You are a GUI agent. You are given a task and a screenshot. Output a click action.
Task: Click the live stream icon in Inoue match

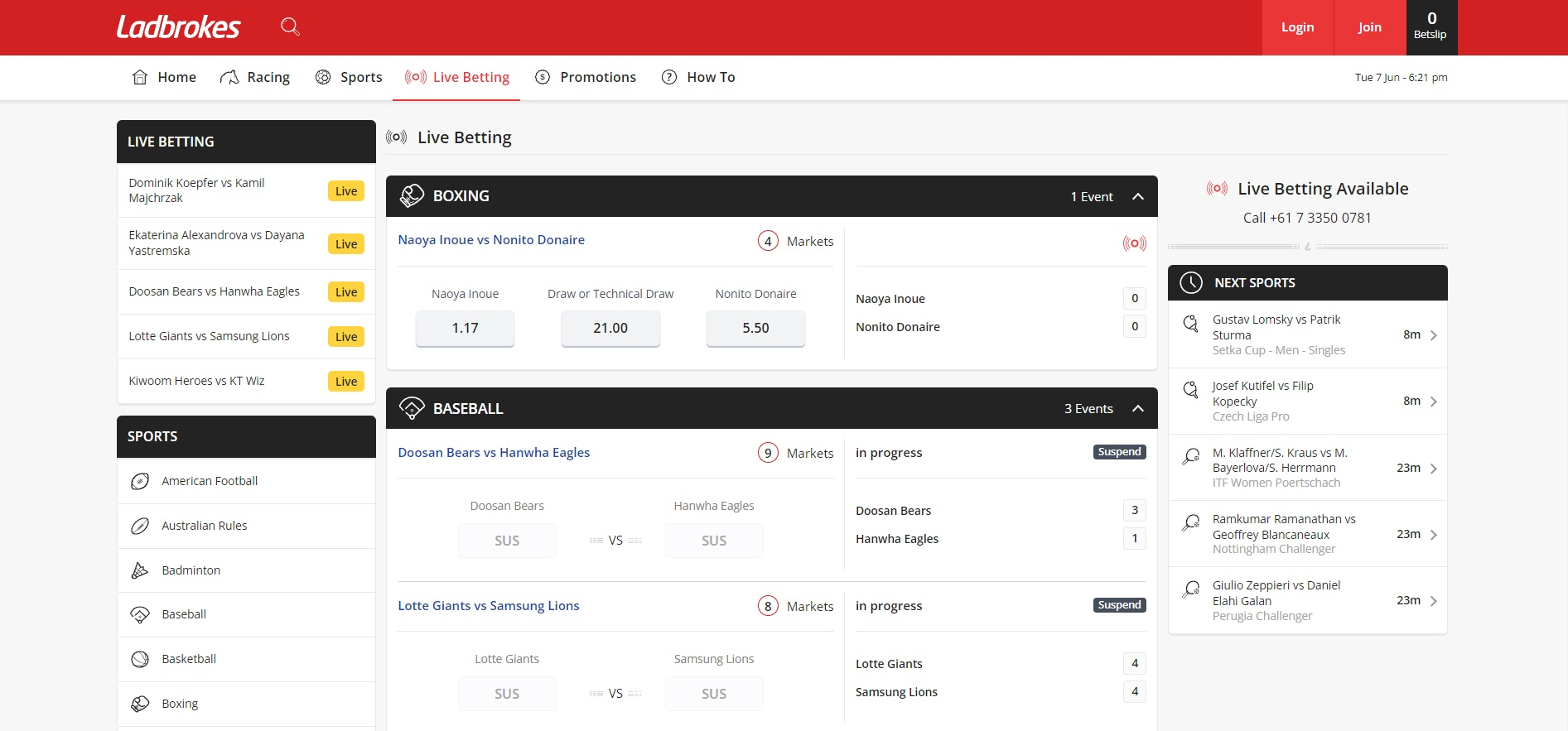click(1135, 243)
